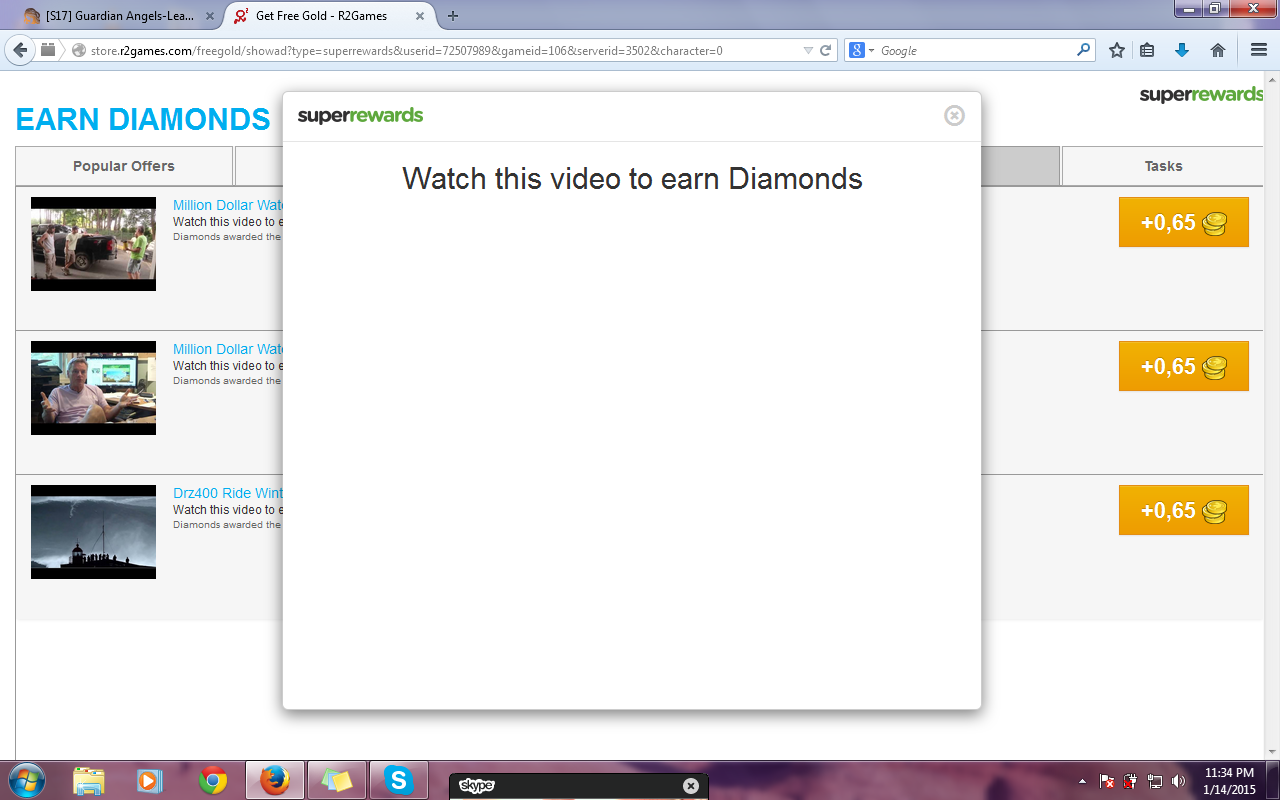
Task: Open Skype from the Windows taskbar
Action: tap(399, 780)
